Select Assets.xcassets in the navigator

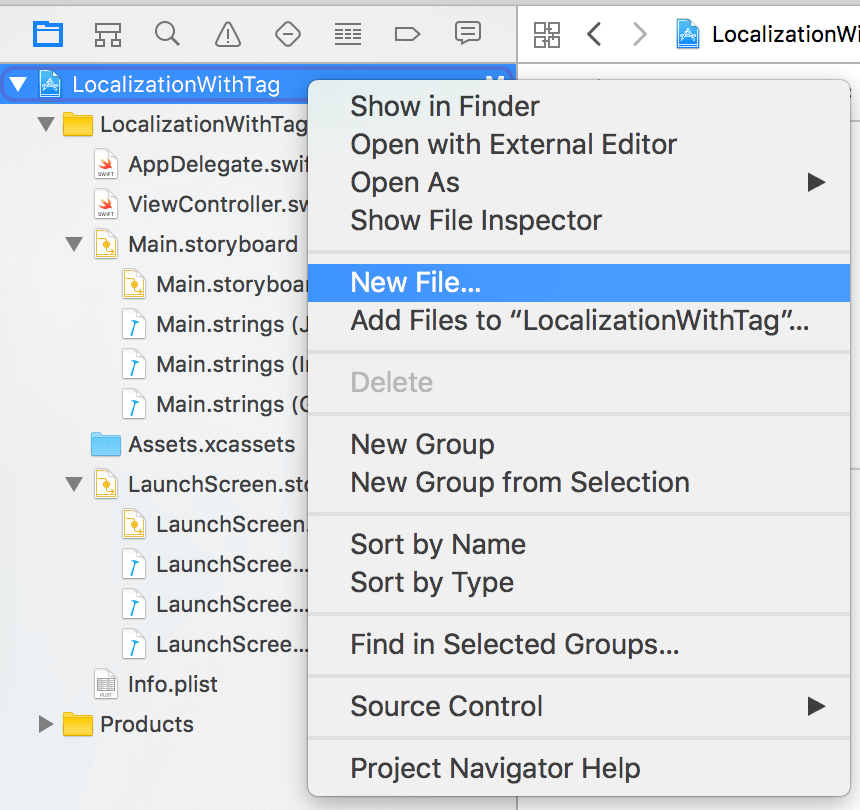[211, 445]
